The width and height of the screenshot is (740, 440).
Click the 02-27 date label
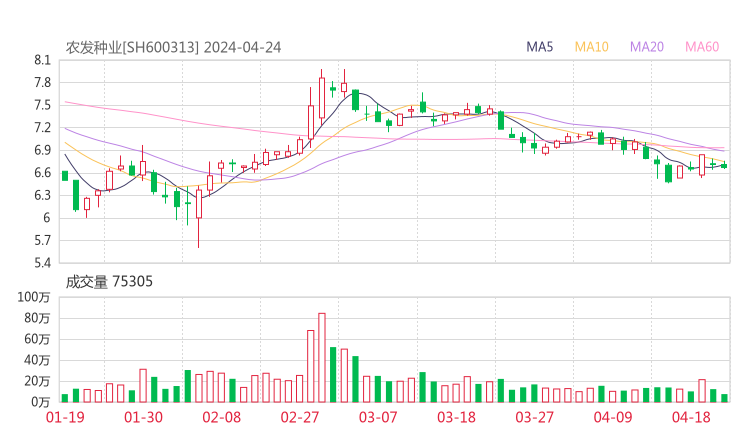tap(300, 417)
